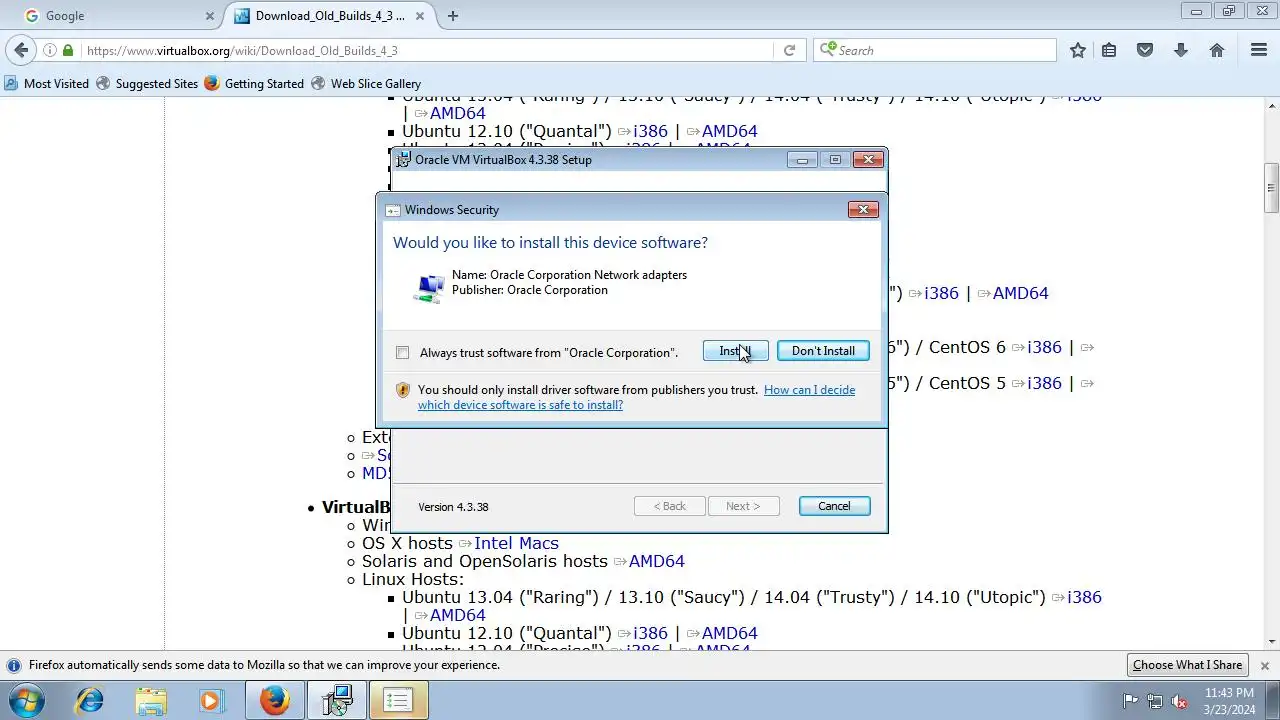The height and width of the screenshot is (720, 1280).
Task: Click 'Name: Oracle Corporation Network adapters' text
Action: (569, 275)
